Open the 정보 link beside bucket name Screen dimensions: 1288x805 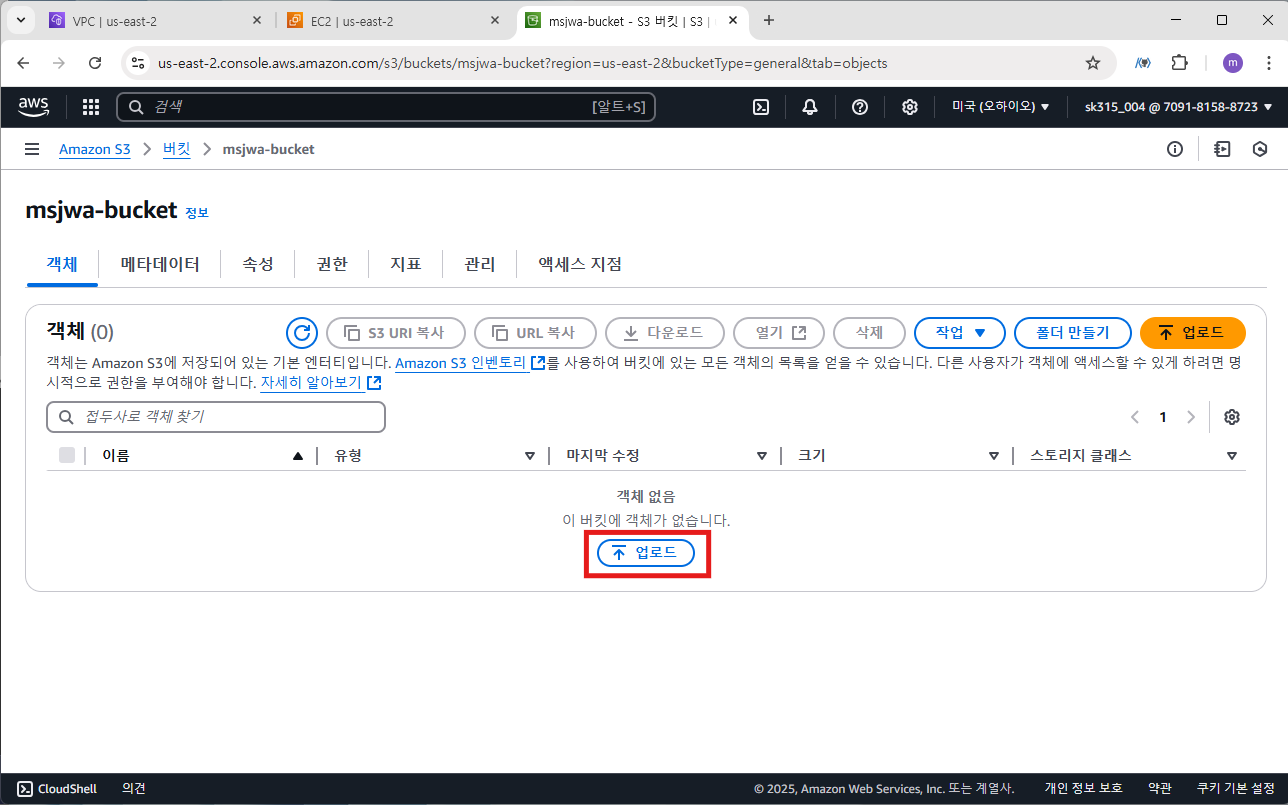pyautogui.click(x=197, y=213)
